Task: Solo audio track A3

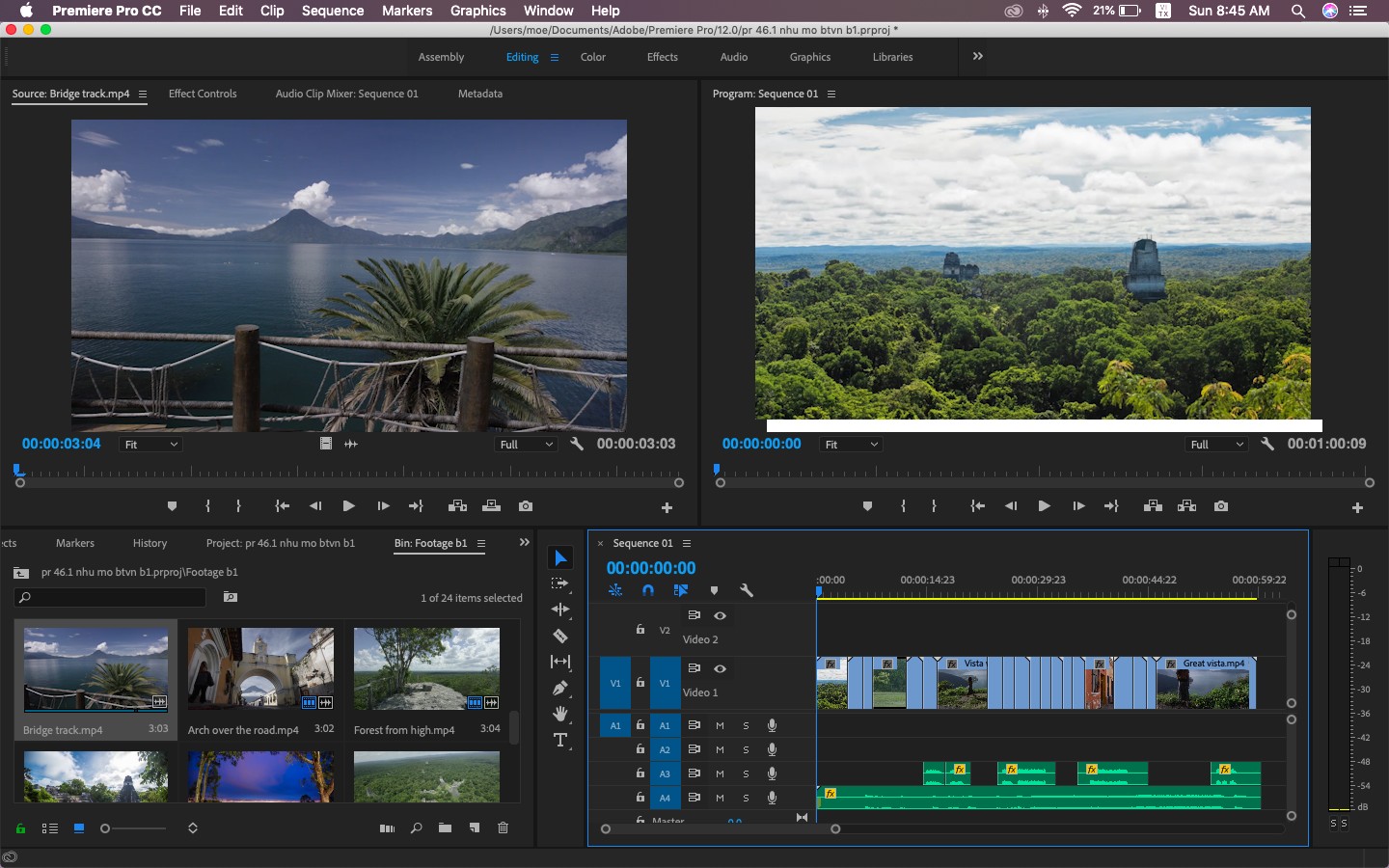Action: click(x=746, y=773)
